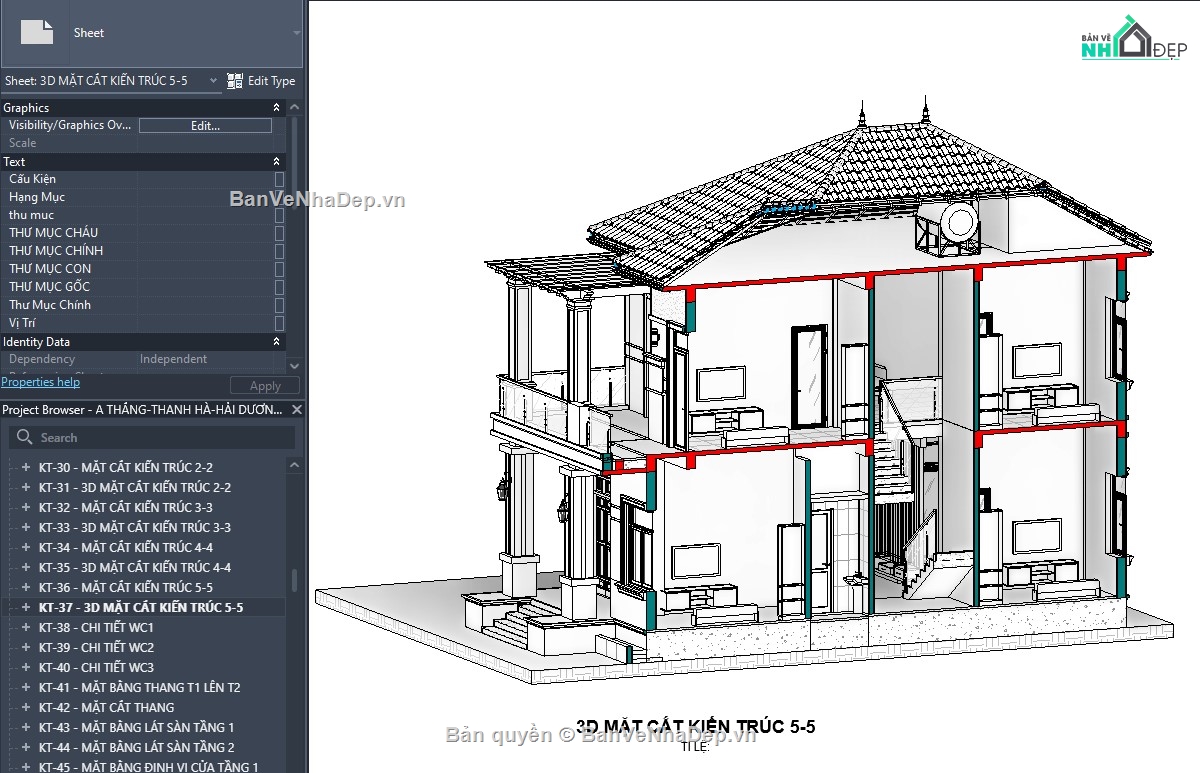
Task: Open the Sheet: 3D MẶT CẮT KIẾN TRÚC 5-5 dropdown
Action: pyautogui.click(x=111, y=81)
